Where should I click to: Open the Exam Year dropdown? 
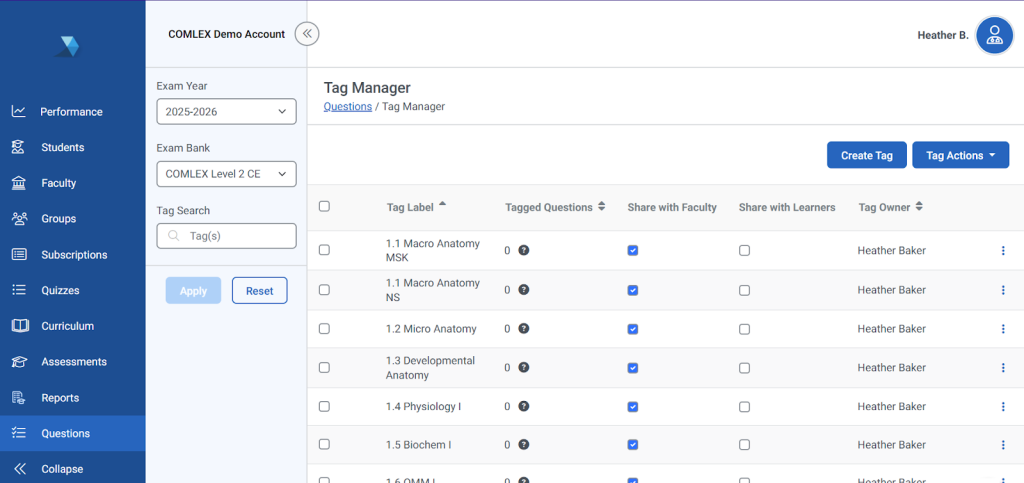226,112
